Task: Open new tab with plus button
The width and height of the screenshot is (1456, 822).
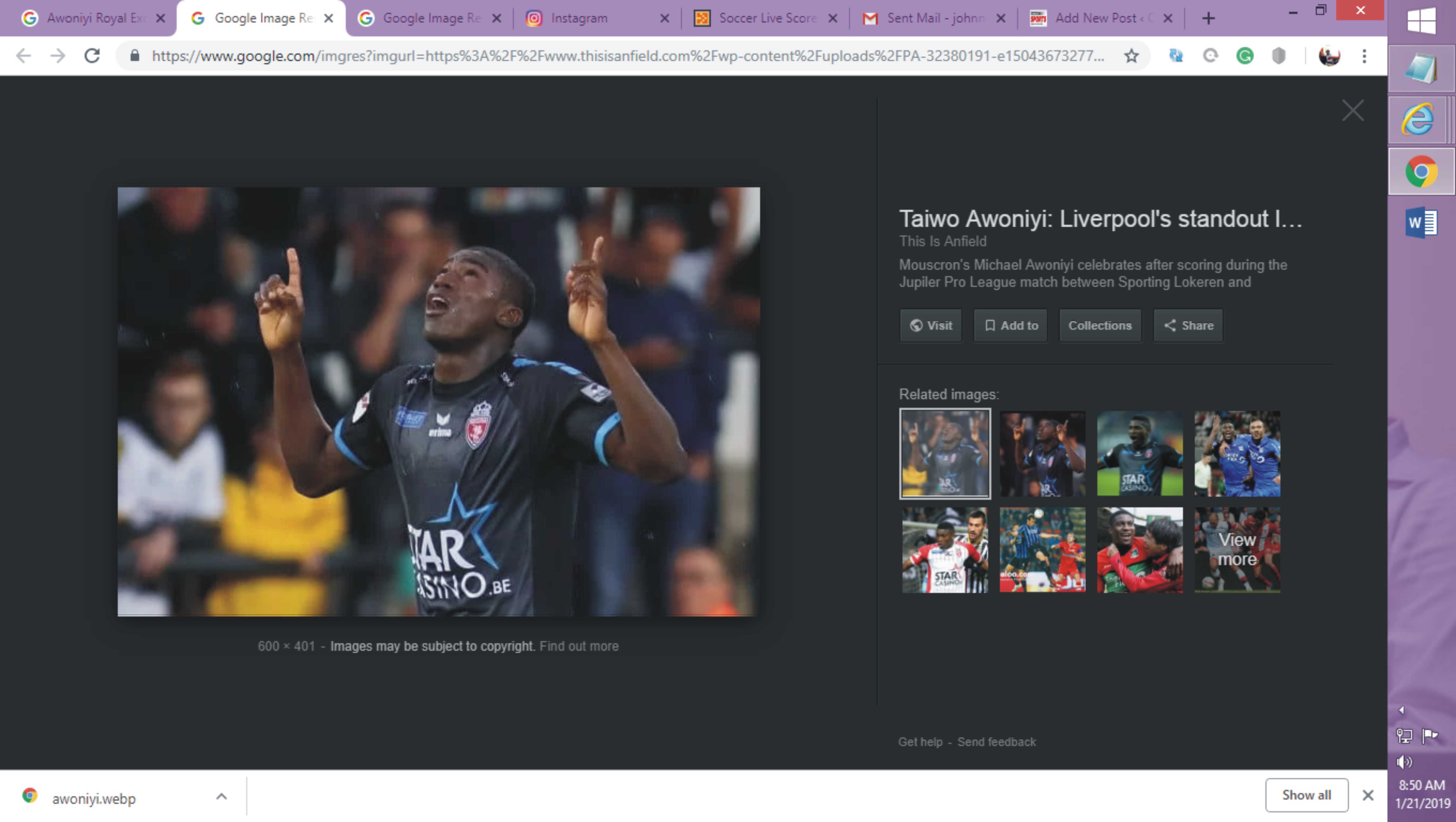Action: (1209, 18)
